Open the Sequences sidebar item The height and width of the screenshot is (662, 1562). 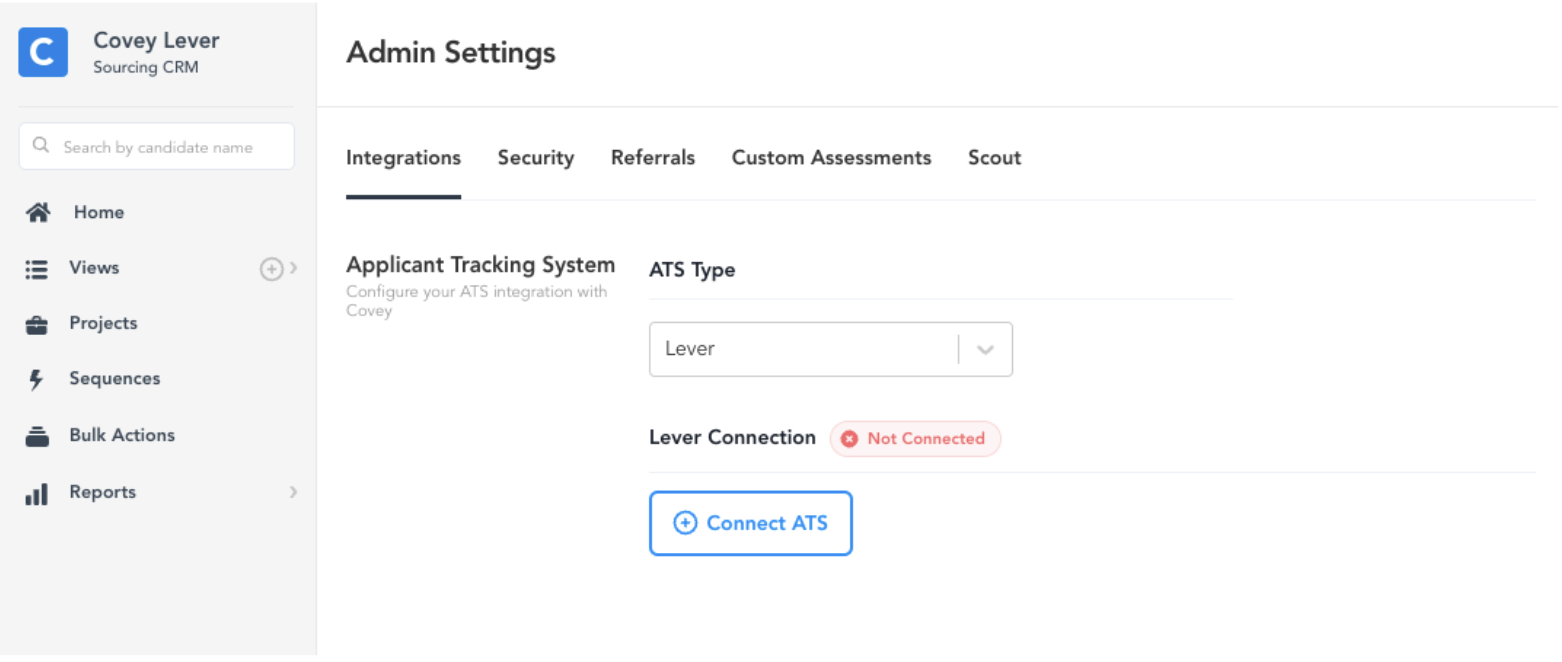pos(114,379)
